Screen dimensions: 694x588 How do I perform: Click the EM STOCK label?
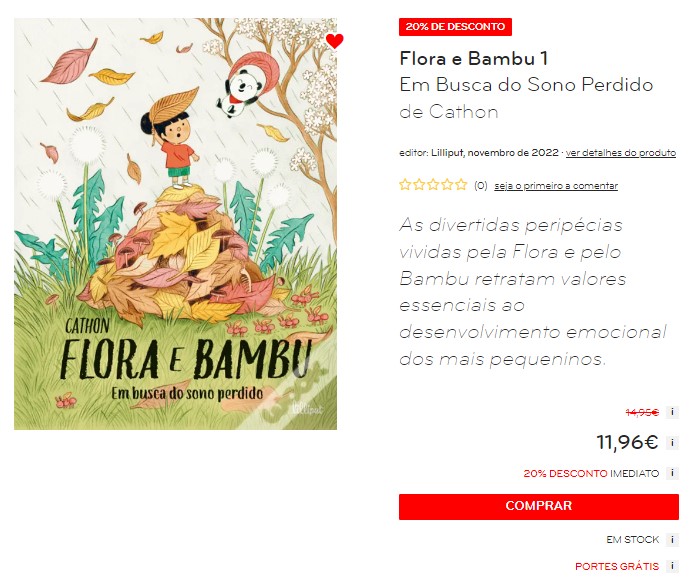pos(632,540)
